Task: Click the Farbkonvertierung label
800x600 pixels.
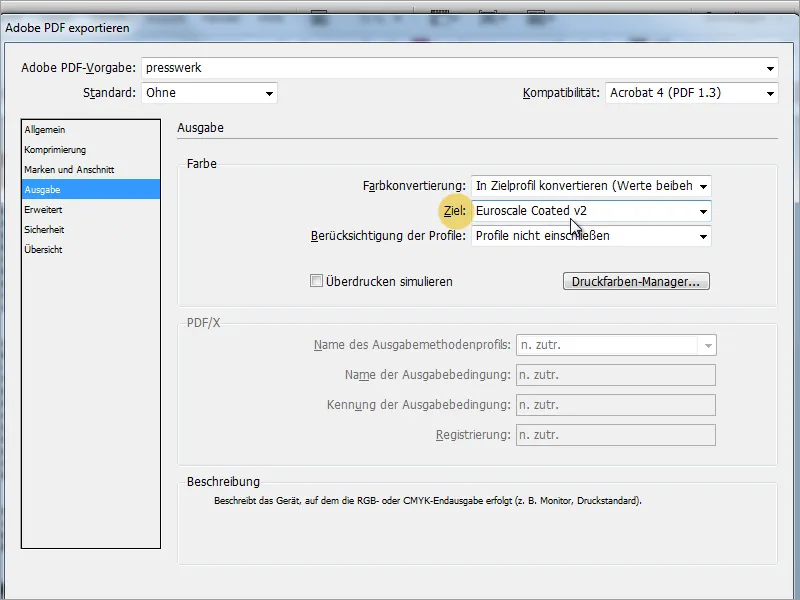Action: 414,186
